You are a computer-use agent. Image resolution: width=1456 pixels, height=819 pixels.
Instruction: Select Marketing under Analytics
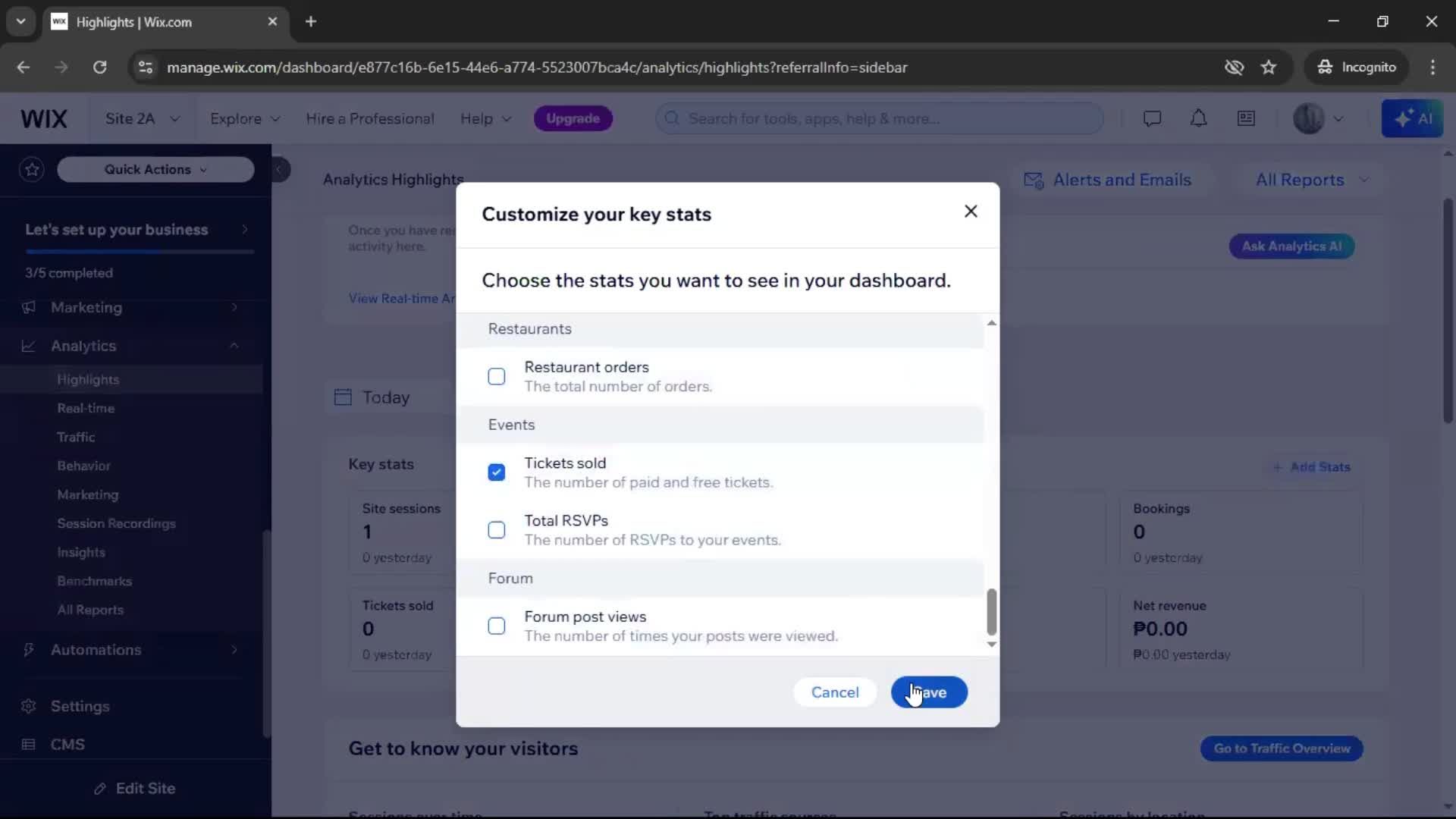88,495
